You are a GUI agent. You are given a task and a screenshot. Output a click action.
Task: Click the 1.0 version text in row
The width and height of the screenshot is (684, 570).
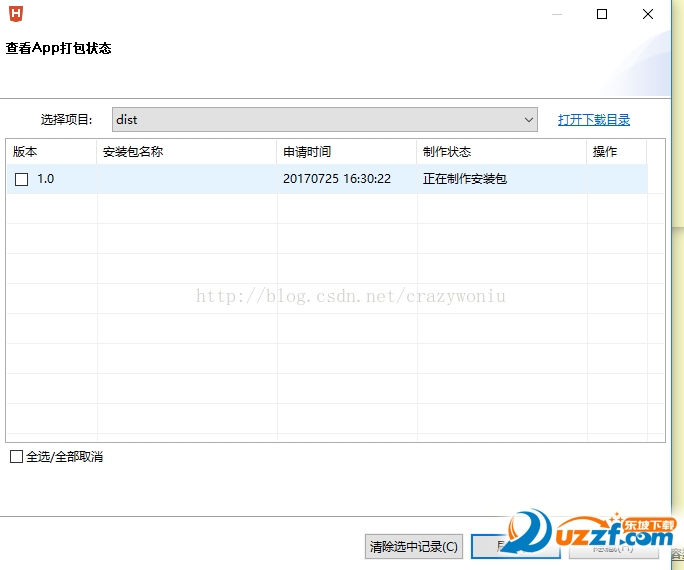click(x=46, y=180)
